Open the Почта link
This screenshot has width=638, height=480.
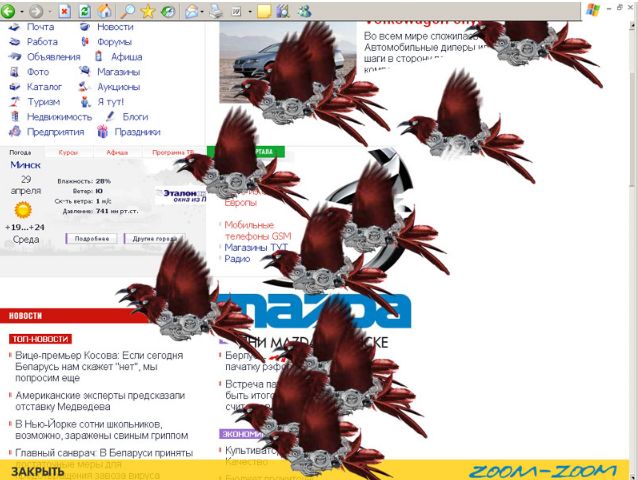[41, 27]
